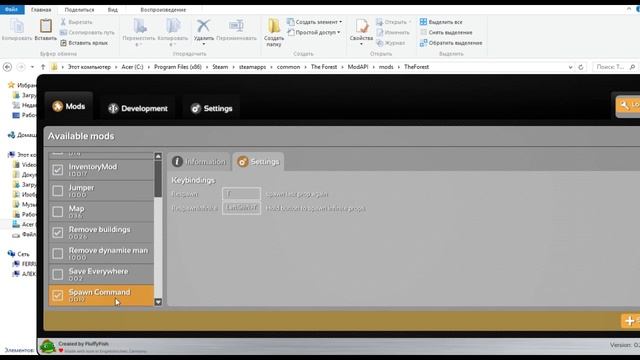640x360 pixels.
Task: Click the Explorer refresh icon
Action: [x=581, y=67]
